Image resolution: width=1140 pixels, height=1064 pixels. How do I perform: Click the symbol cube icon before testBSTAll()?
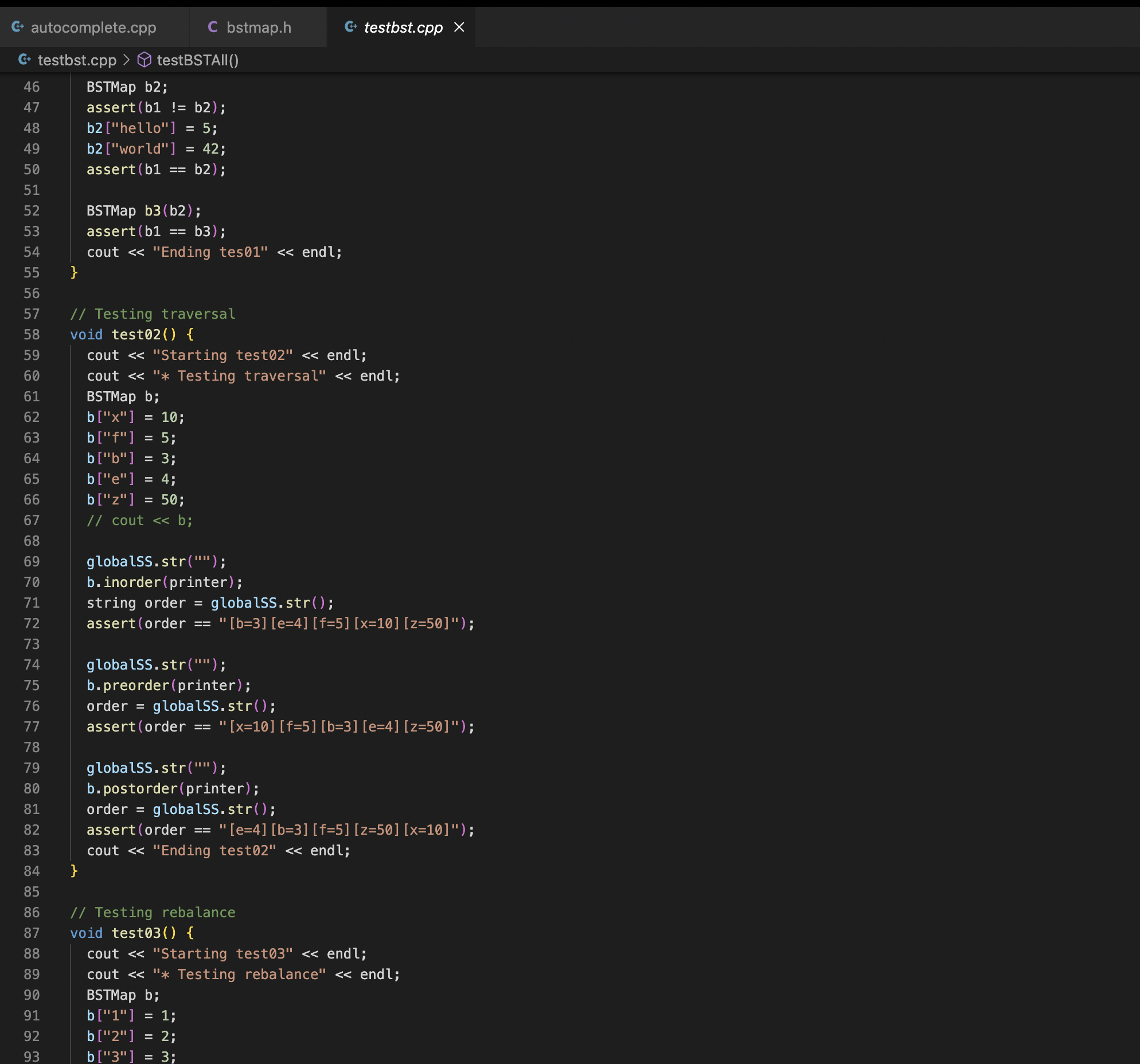[x=145, y=60]
